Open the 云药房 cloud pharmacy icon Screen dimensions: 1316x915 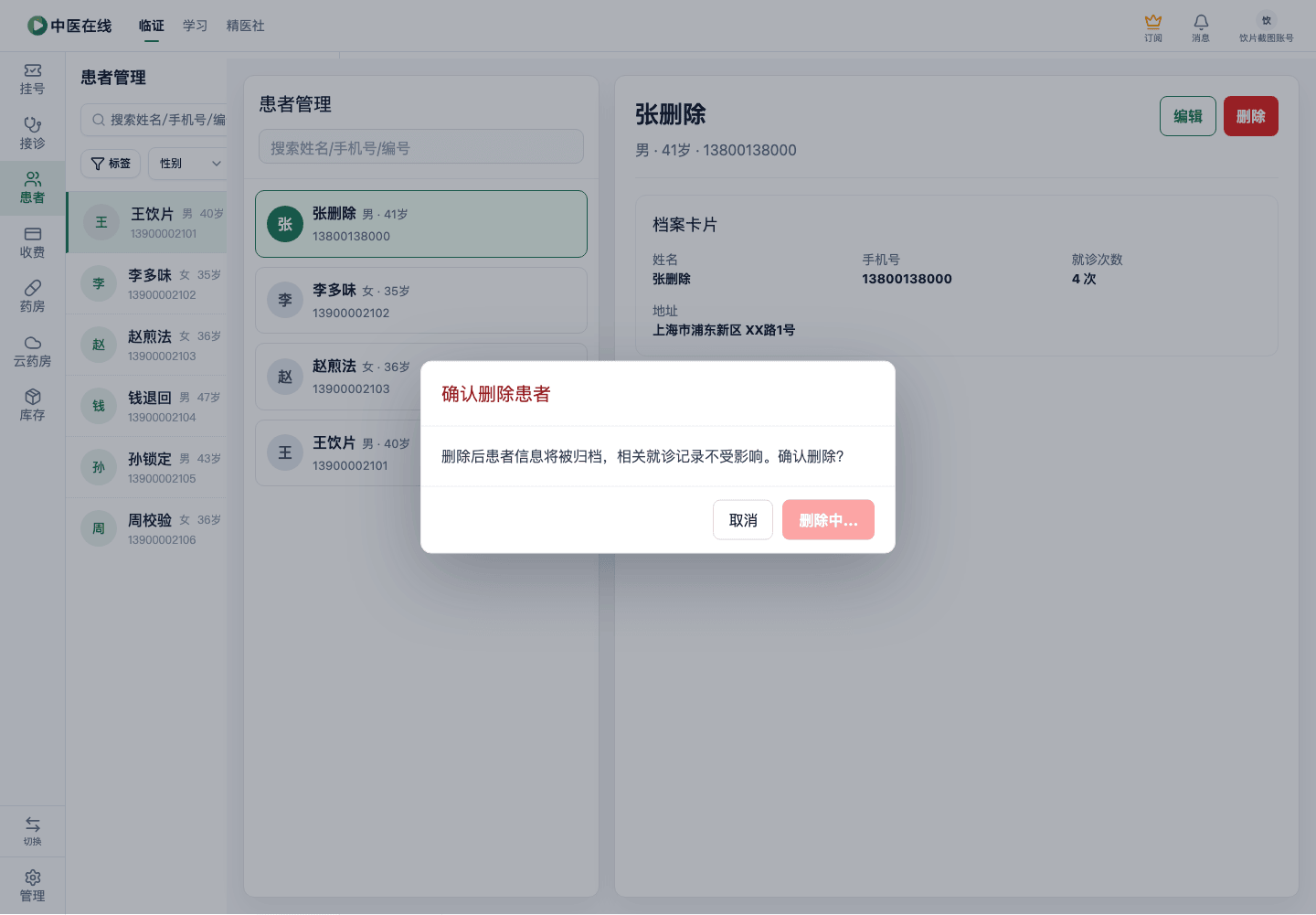32,352
